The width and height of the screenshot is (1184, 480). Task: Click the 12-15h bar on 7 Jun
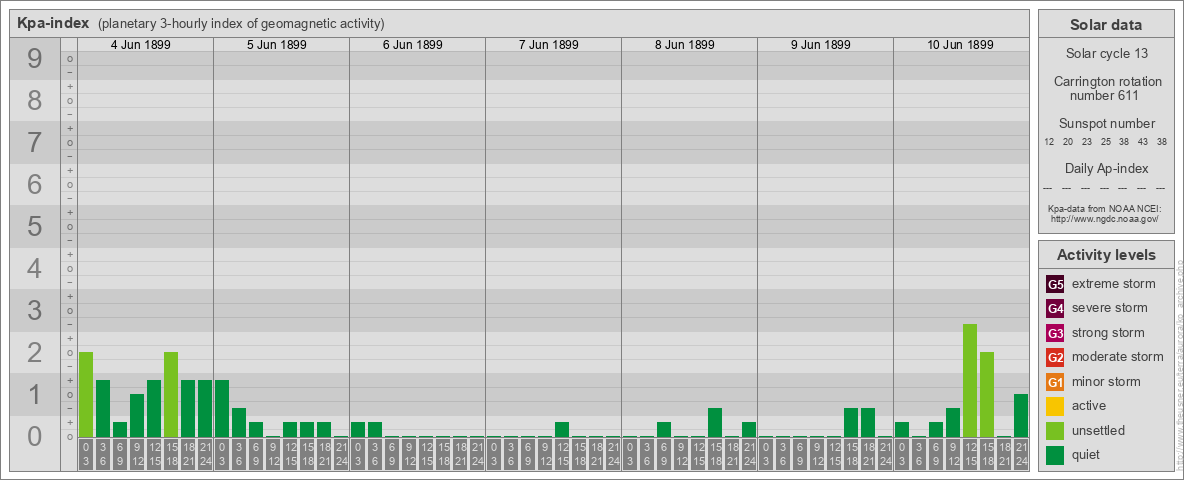coord(562,429)
